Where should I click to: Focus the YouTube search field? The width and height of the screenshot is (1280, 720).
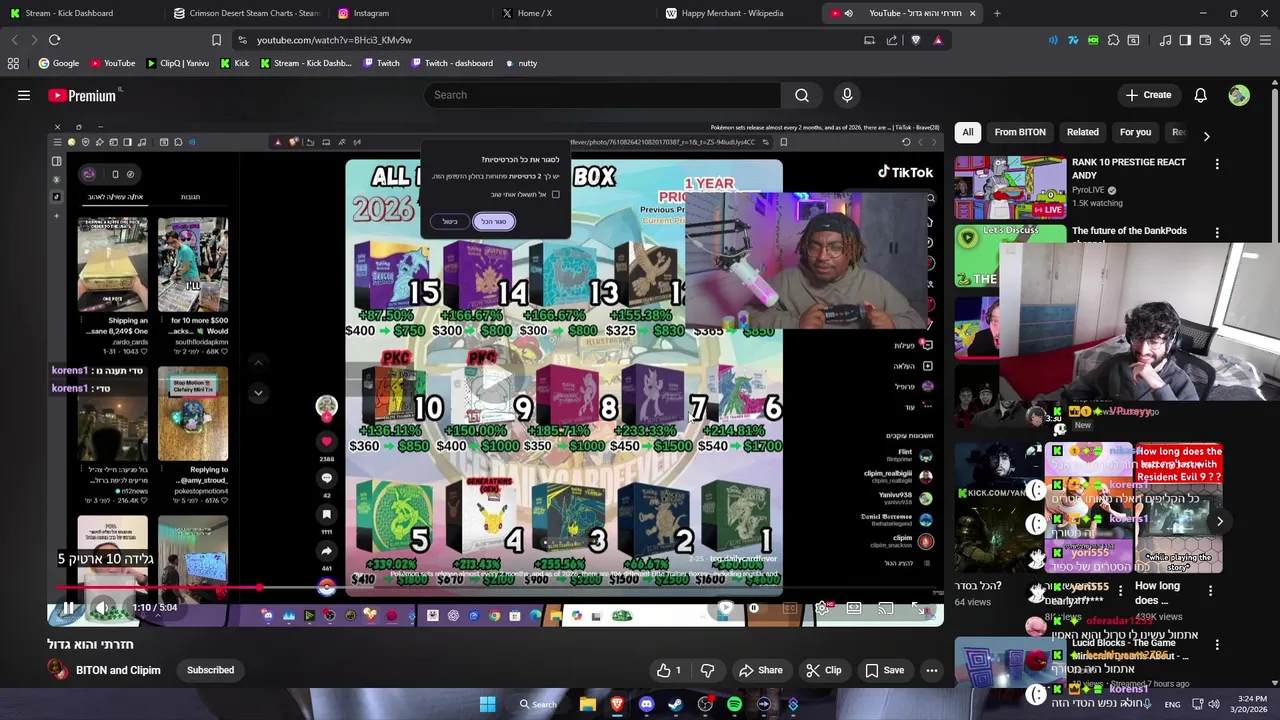[603, 95]
